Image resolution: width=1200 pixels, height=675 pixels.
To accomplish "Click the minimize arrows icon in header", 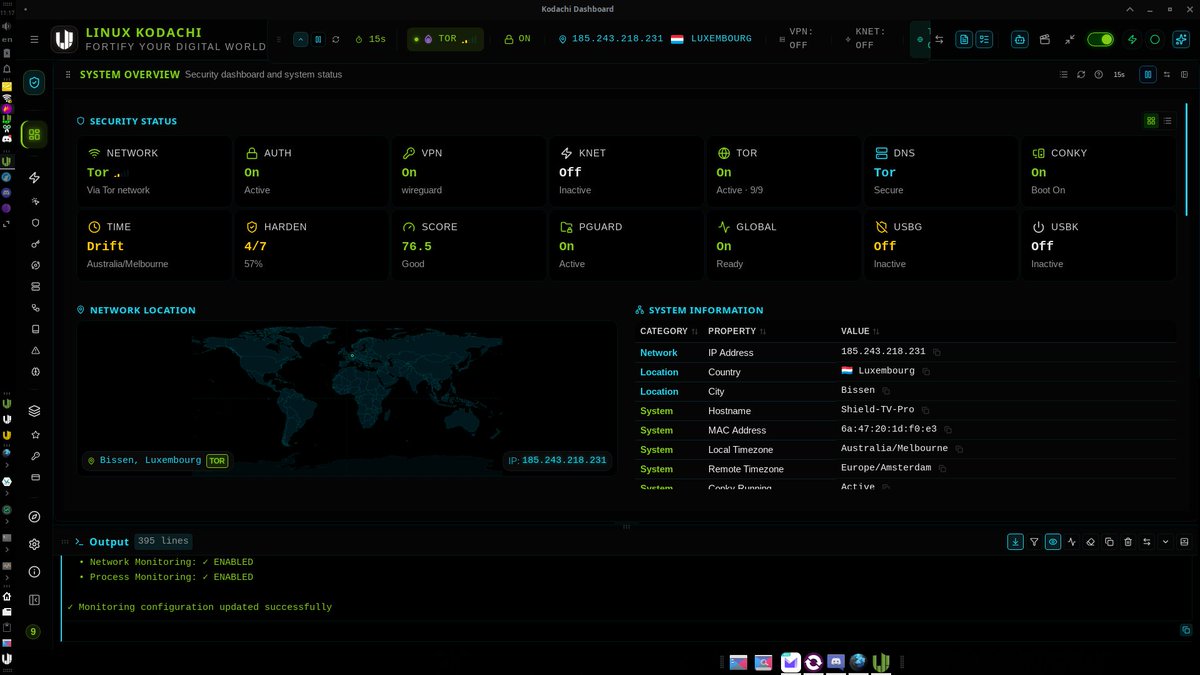I will [1070, 39].
